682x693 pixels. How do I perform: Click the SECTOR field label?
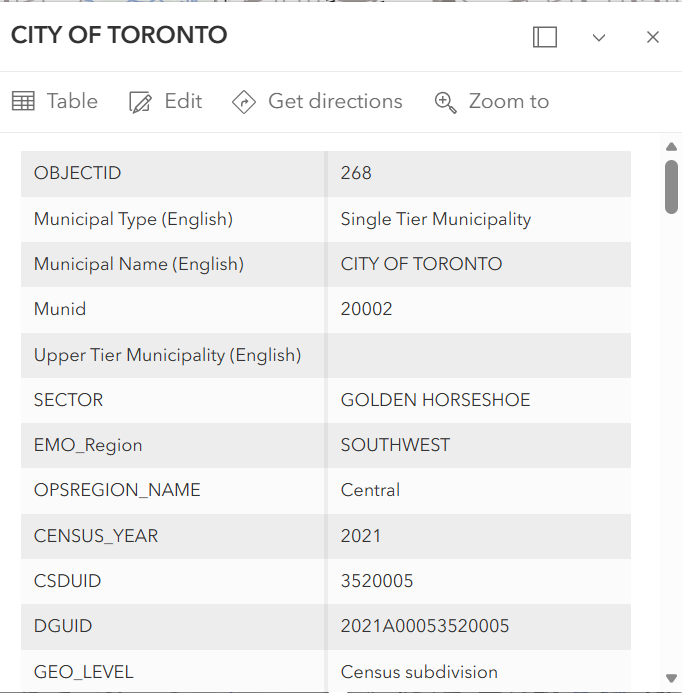pos(69,400)
